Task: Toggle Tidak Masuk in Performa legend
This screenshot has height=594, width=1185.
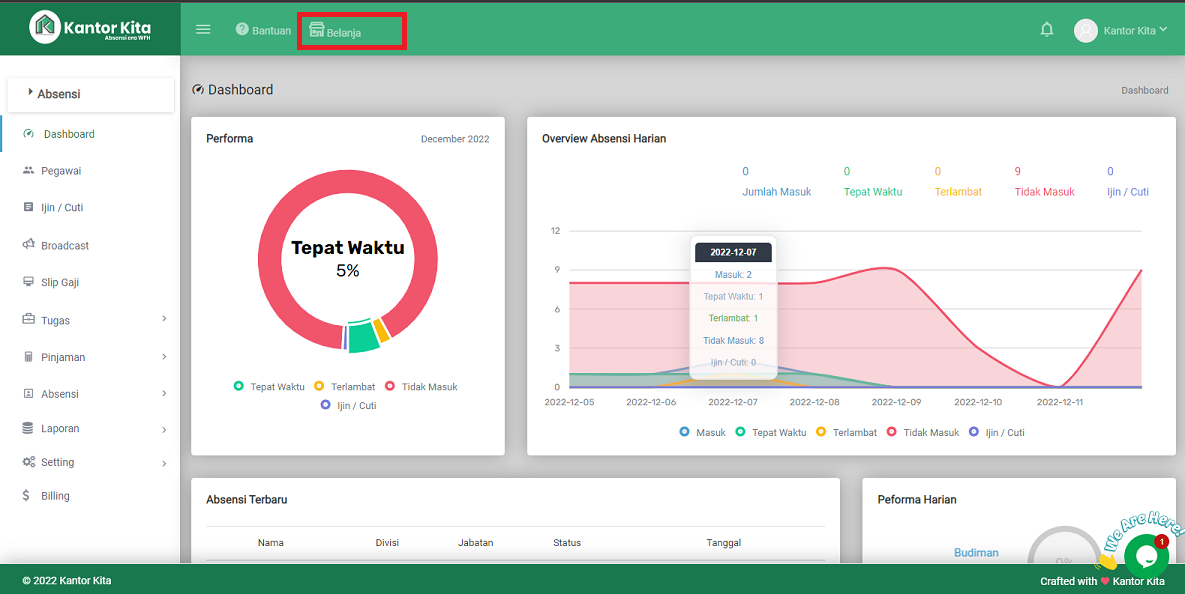Action: [x=421, y=386]
